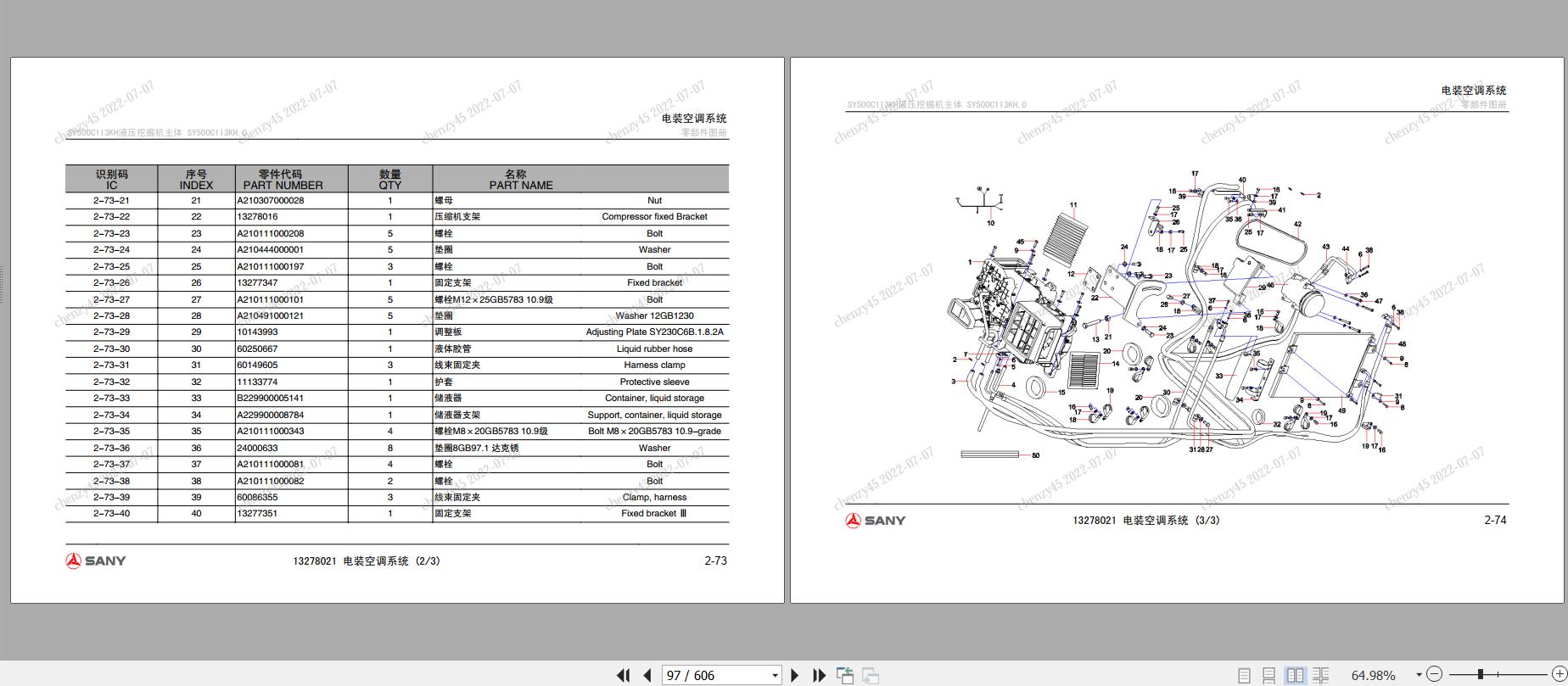Go to the previous page
The height and width of the screenshot is (686, 1568).
point(647,675)
